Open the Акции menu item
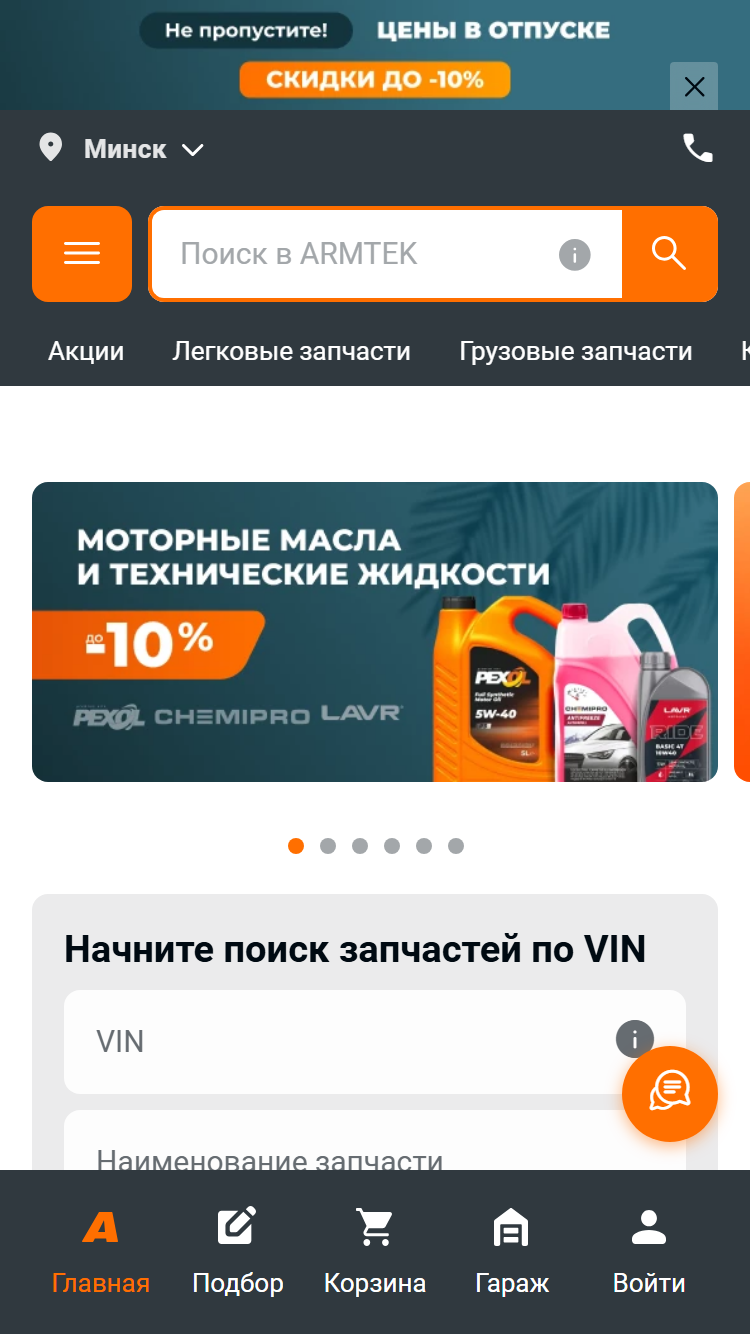Viewport: 750px width, 1334px height. click(x=86, y=351)
